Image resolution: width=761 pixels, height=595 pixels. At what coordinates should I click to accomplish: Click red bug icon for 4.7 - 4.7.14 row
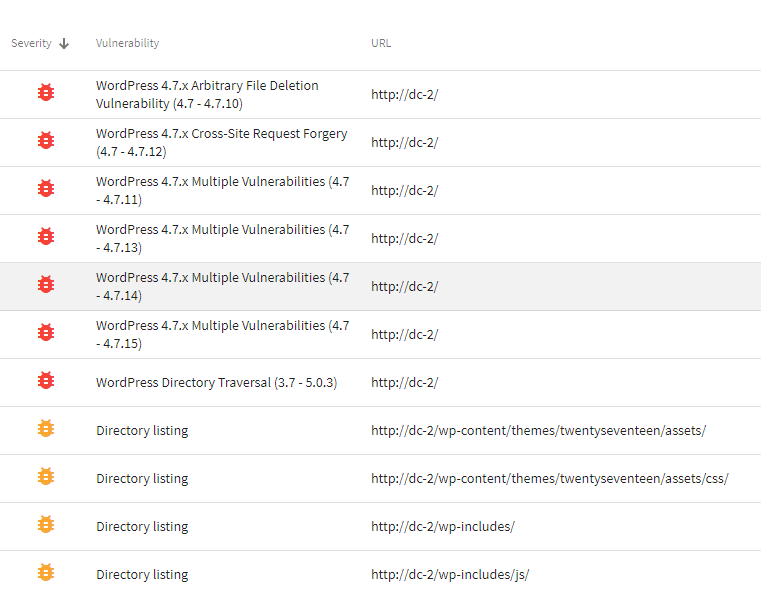click(x=45, y=285)
